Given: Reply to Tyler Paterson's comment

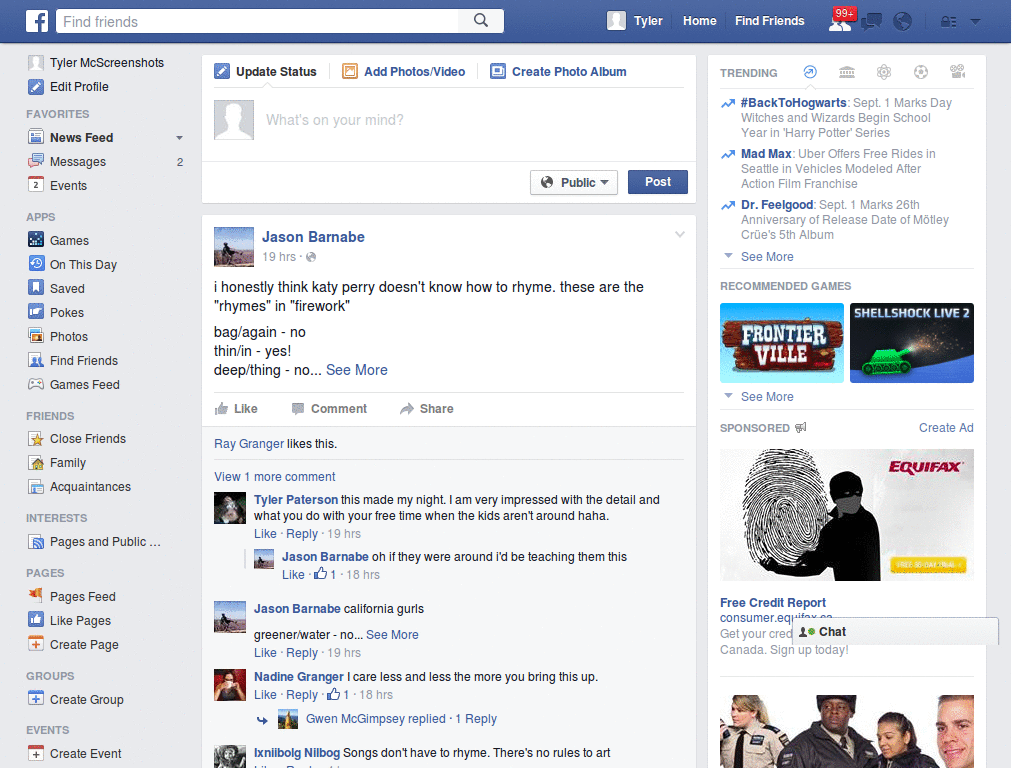Looking at the screenshot, I should click(302, 534).
